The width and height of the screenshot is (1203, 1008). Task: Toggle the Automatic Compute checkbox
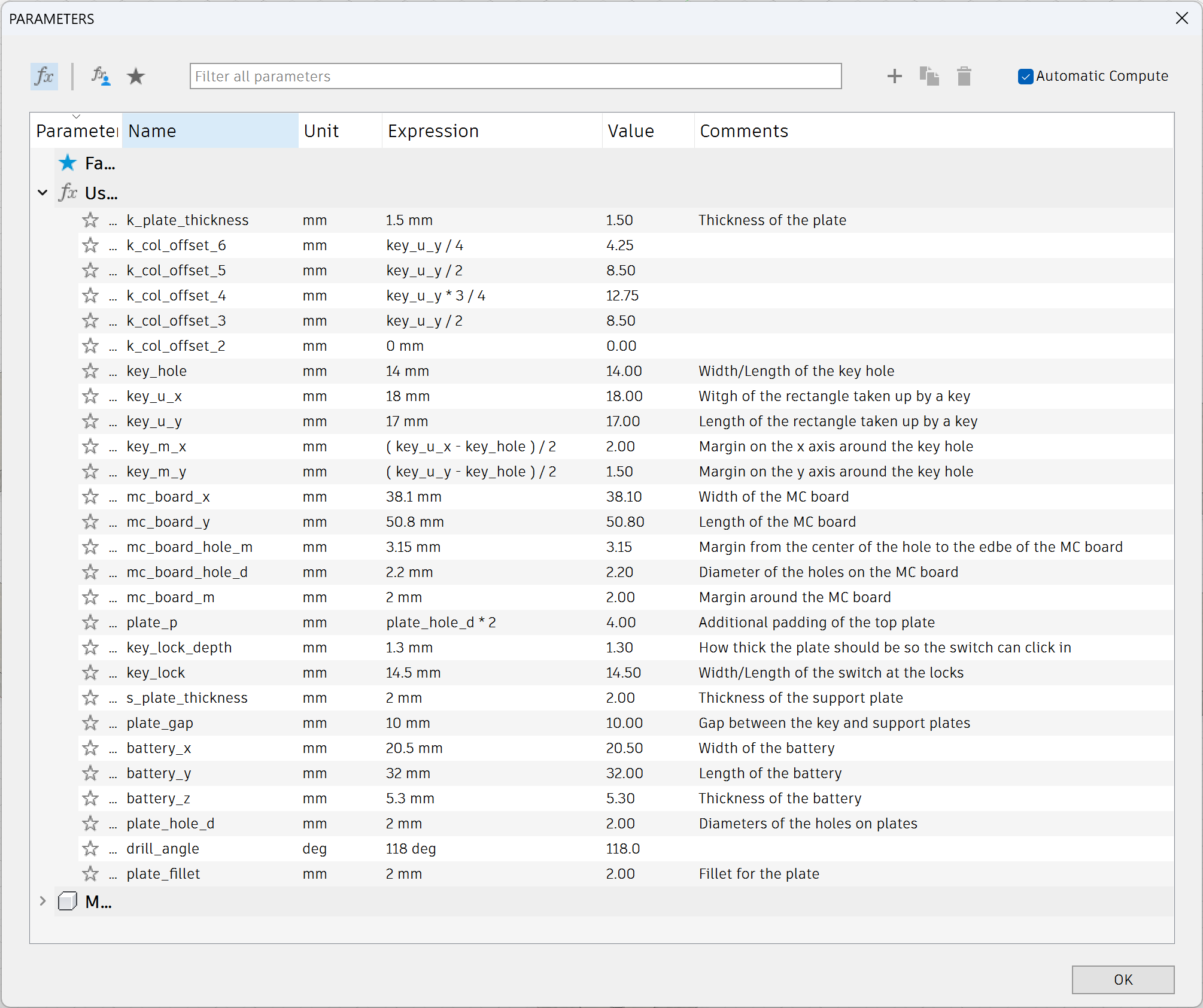pyautogui.click(x=1025, y=77)
